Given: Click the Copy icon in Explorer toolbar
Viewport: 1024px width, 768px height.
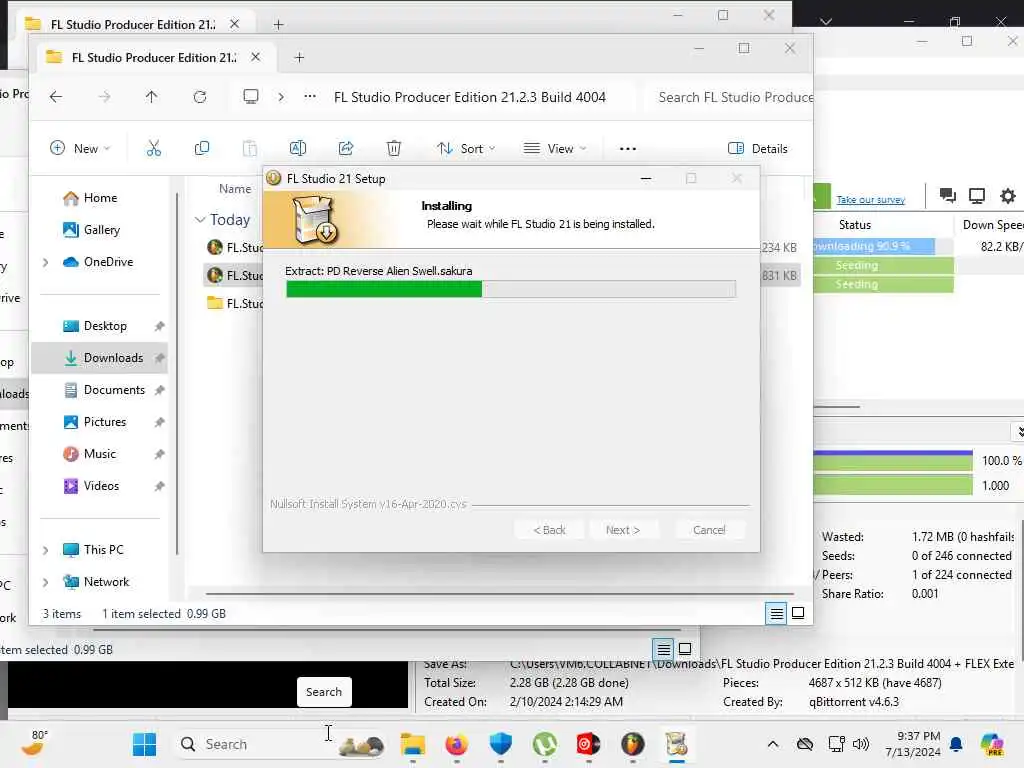Looking at the screenshot, I should coord(202,149).
